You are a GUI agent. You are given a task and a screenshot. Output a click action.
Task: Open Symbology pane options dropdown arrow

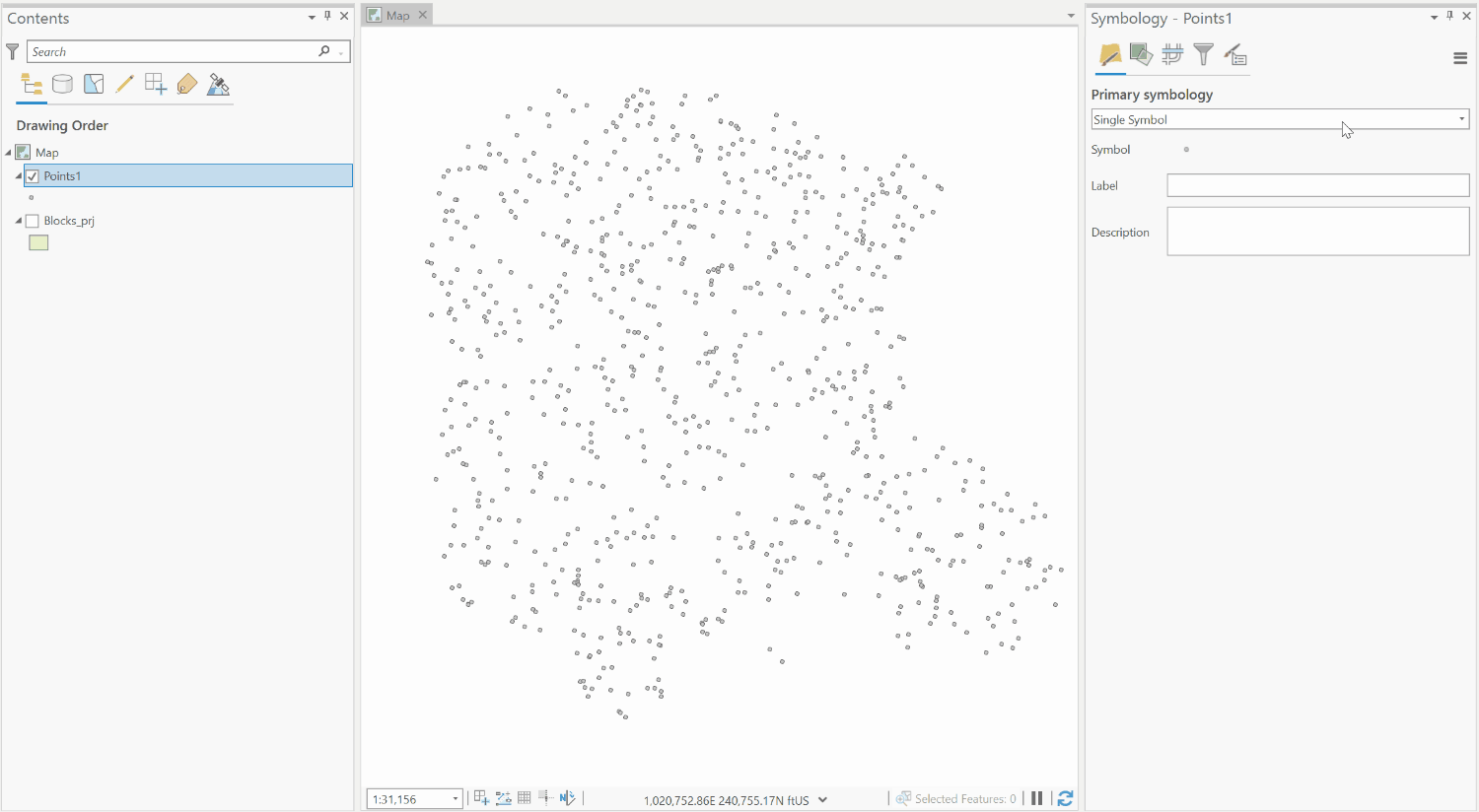pos(1434,17)
